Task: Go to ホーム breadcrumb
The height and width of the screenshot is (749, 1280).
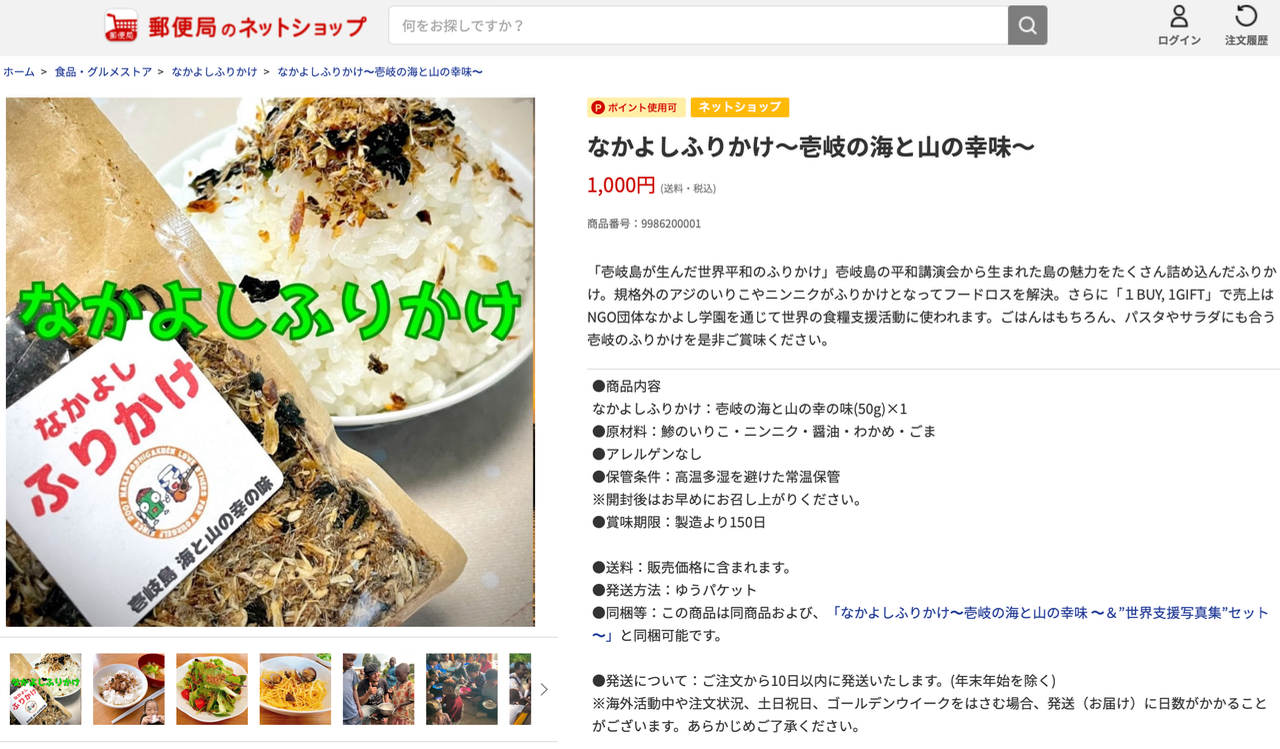Action: pos(19,72)
